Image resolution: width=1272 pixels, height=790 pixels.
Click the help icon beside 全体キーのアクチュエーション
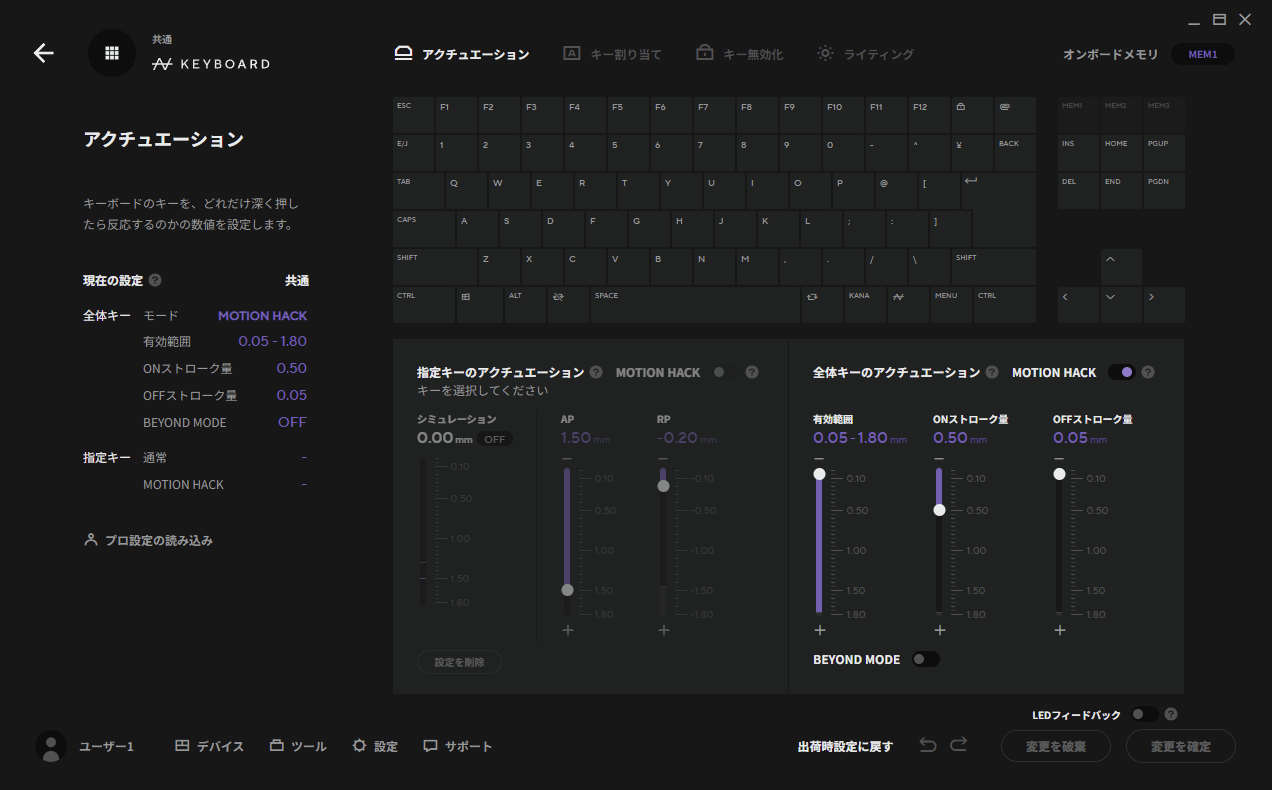point(992,372)
